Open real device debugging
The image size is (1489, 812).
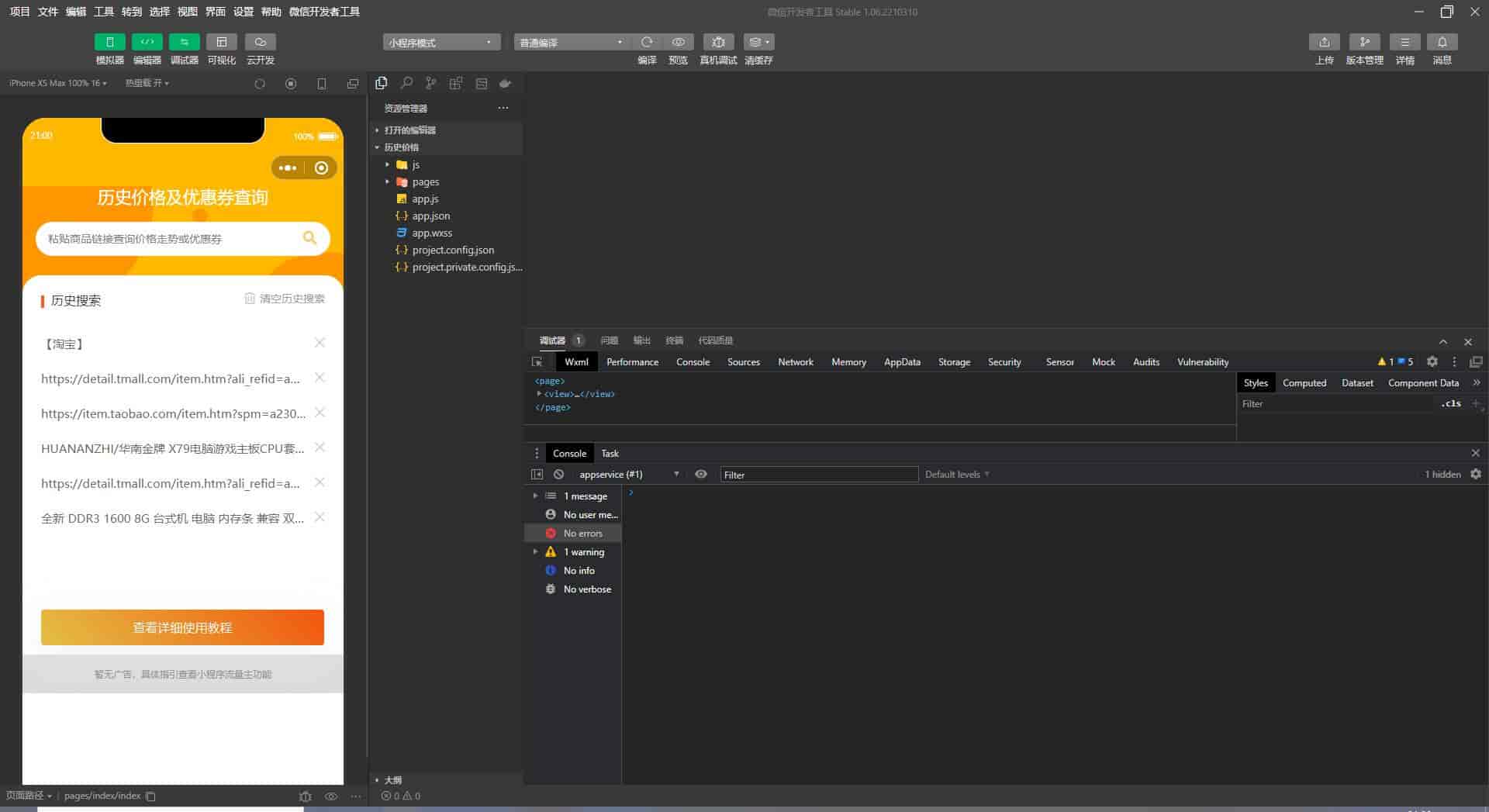coord(718,42)
